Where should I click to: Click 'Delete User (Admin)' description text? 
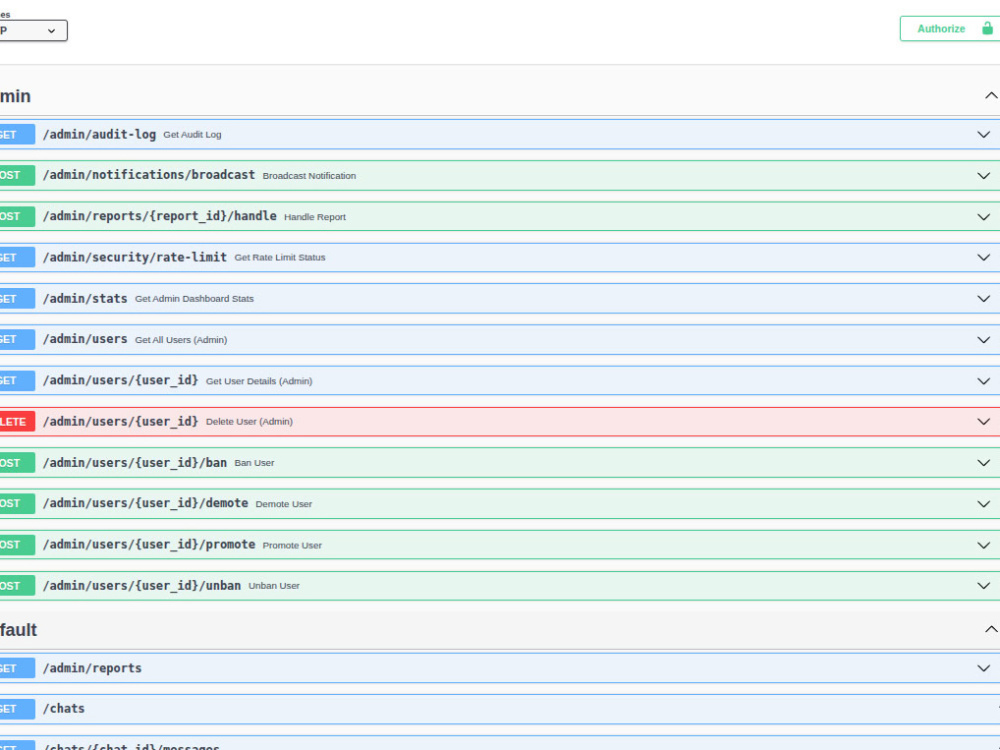[249, 422]
